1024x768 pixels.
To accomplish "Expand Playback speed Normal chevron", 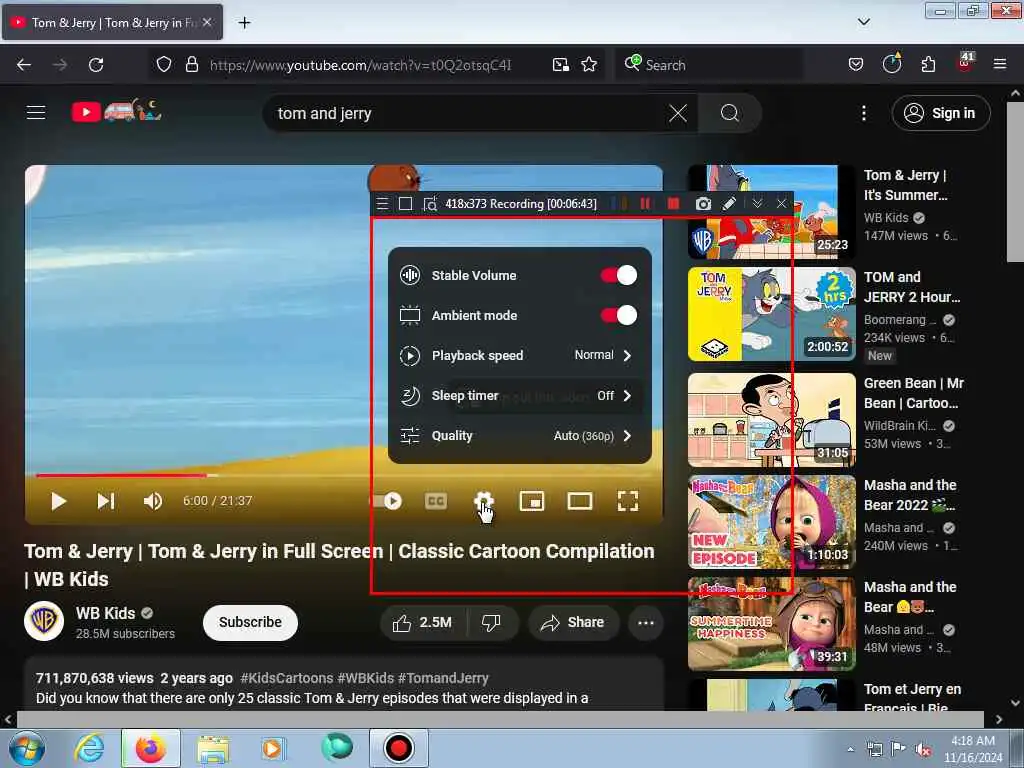I will (627, 355).
